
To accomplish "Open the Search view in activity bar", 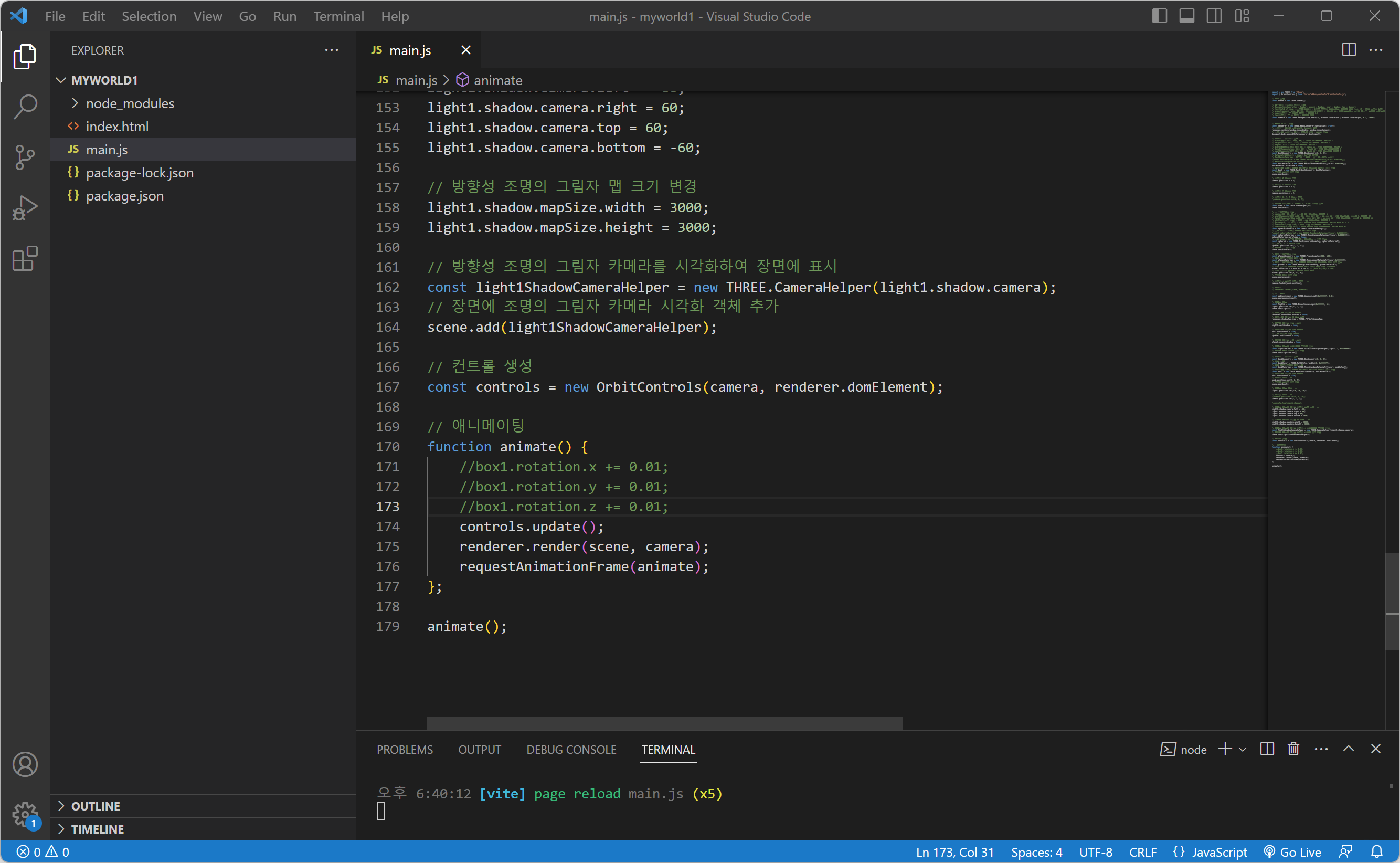I will click(25, 107).
